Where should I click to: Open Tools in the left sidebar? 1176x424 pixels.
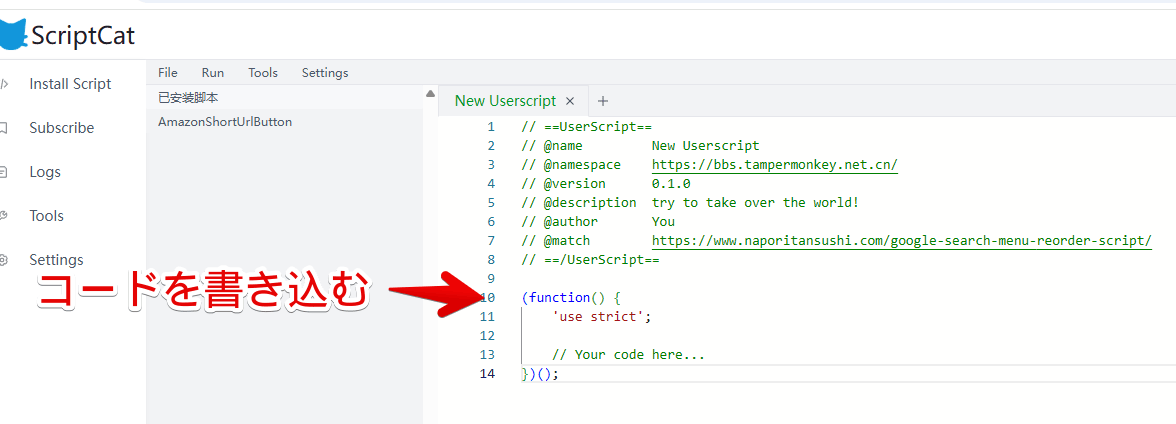click(x=46, y=216)
